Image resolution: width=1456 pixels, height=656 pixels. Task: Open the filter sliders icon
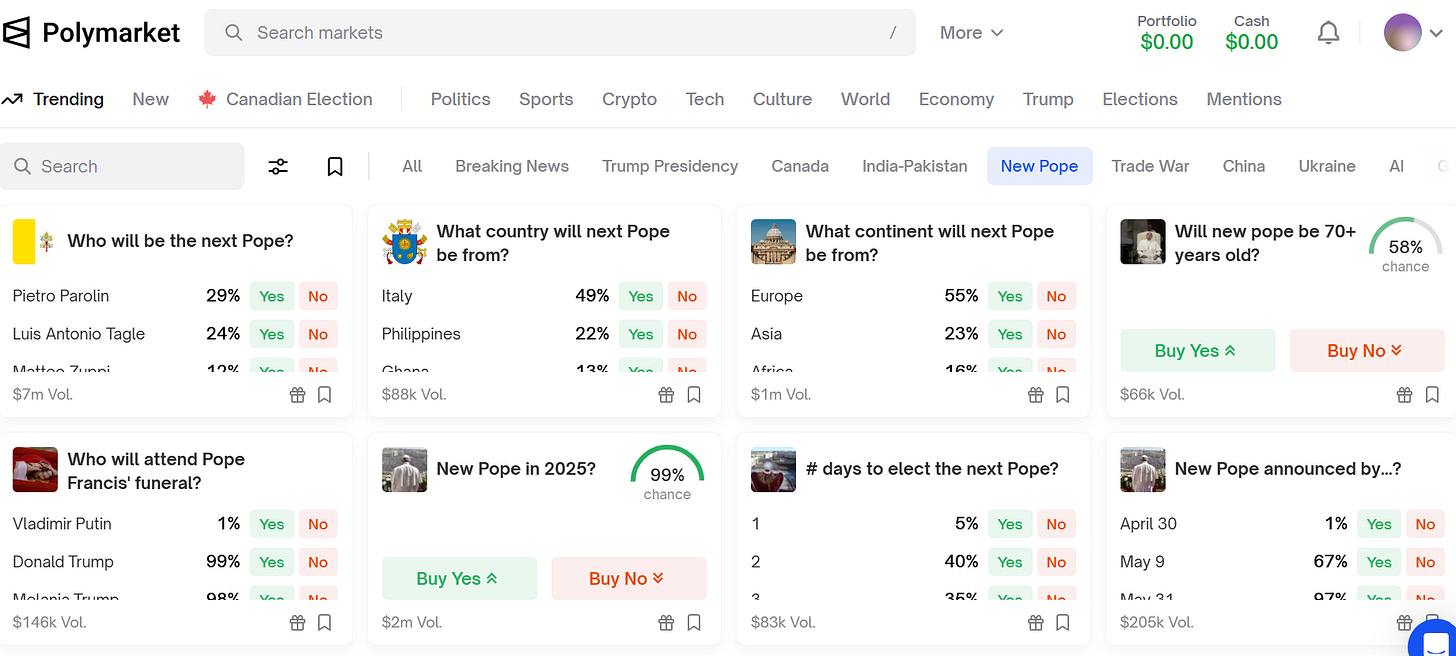coord(278,167)
